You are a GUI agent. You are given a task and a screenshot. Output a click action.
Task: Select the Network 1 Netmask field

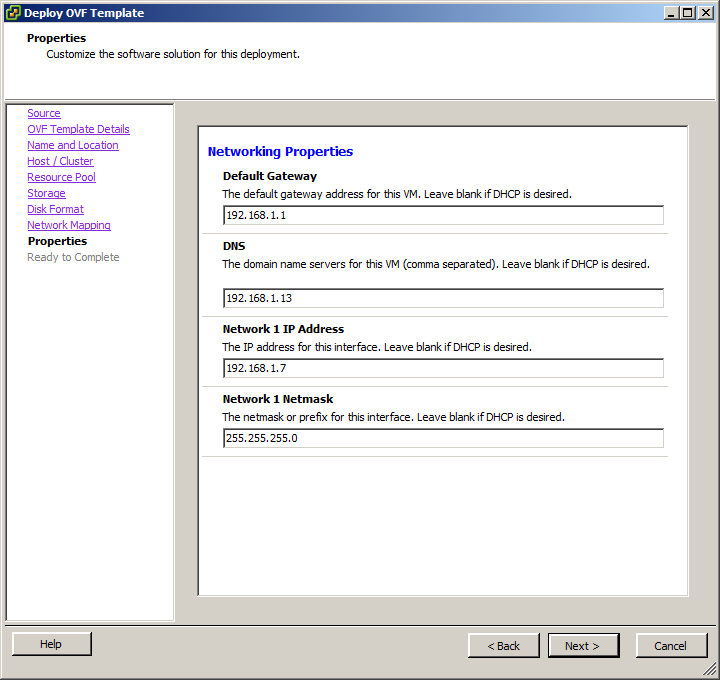(x=443, y=438)
